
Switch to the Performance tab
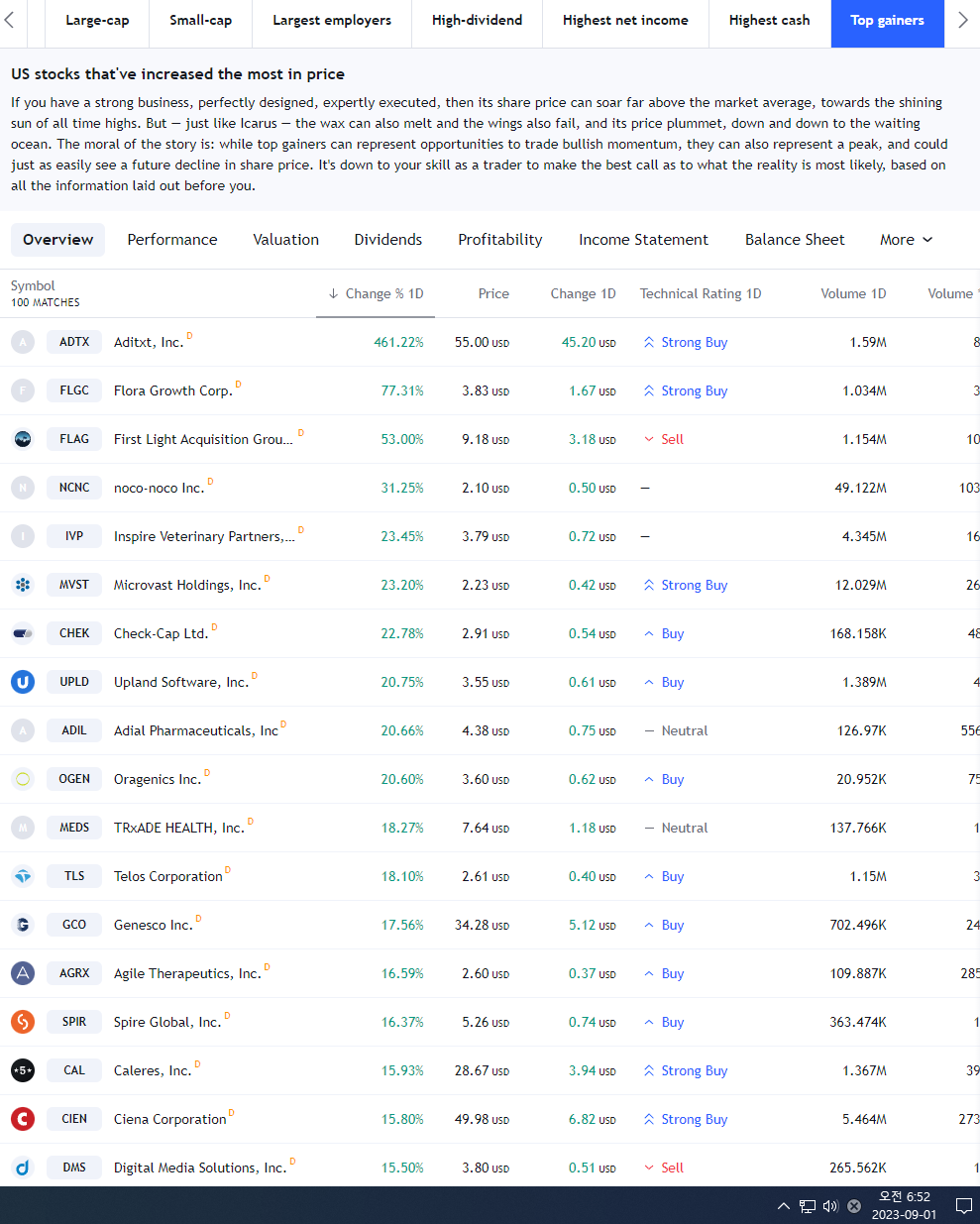(x=172, y=240)
